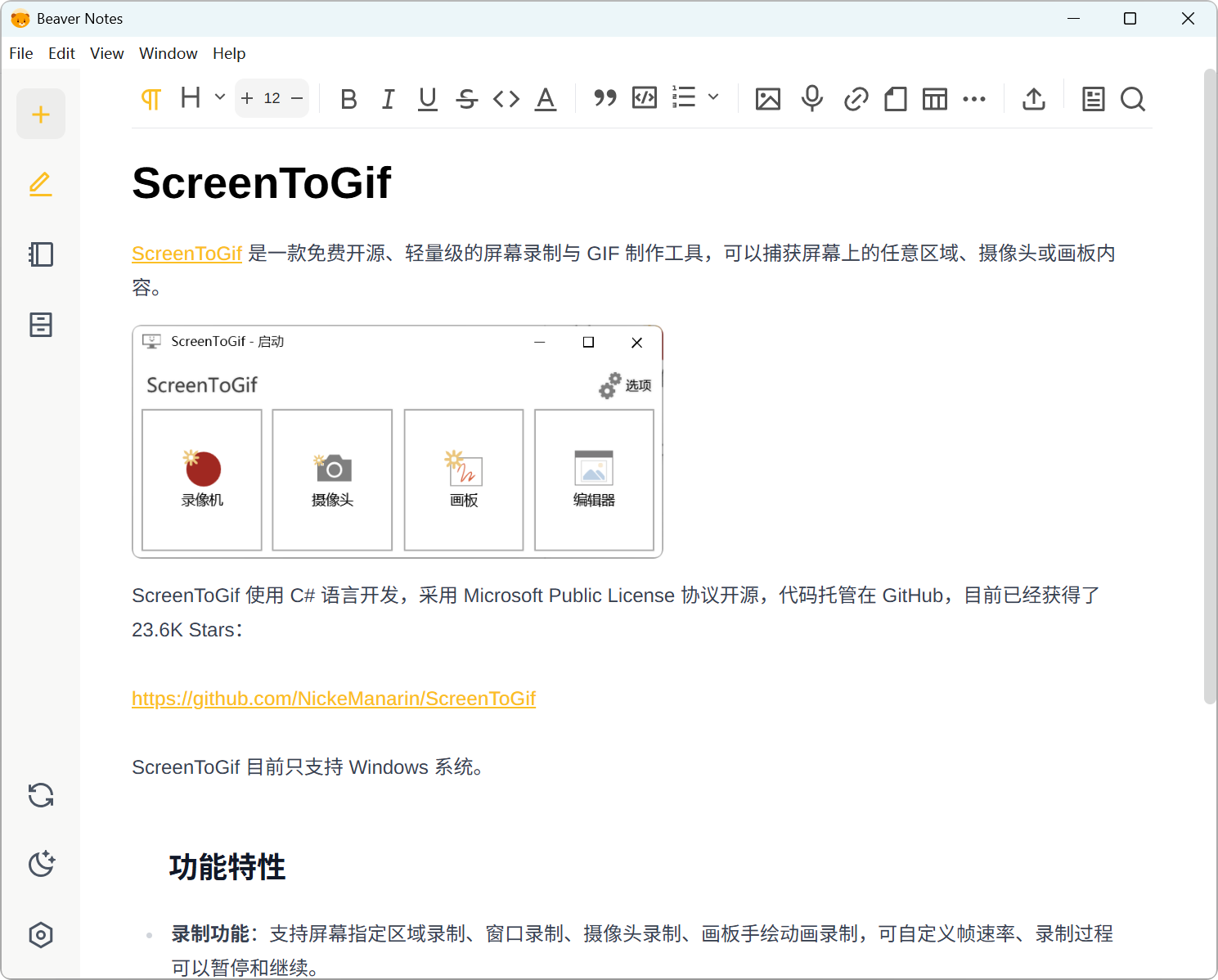Viewport: 1218px width, 980px height.
Task: Click the ordered list icon
Action: click(684, 97)
